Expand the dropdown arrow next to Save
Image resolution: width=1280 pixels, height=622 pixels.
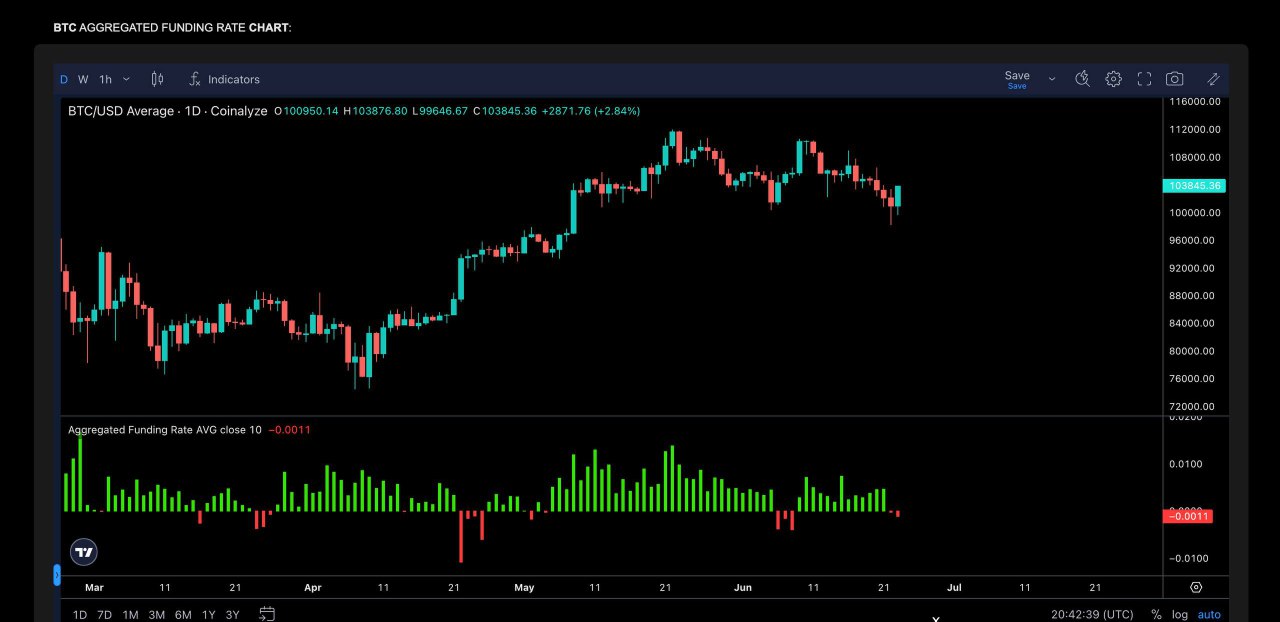[x=1051, y=79]
